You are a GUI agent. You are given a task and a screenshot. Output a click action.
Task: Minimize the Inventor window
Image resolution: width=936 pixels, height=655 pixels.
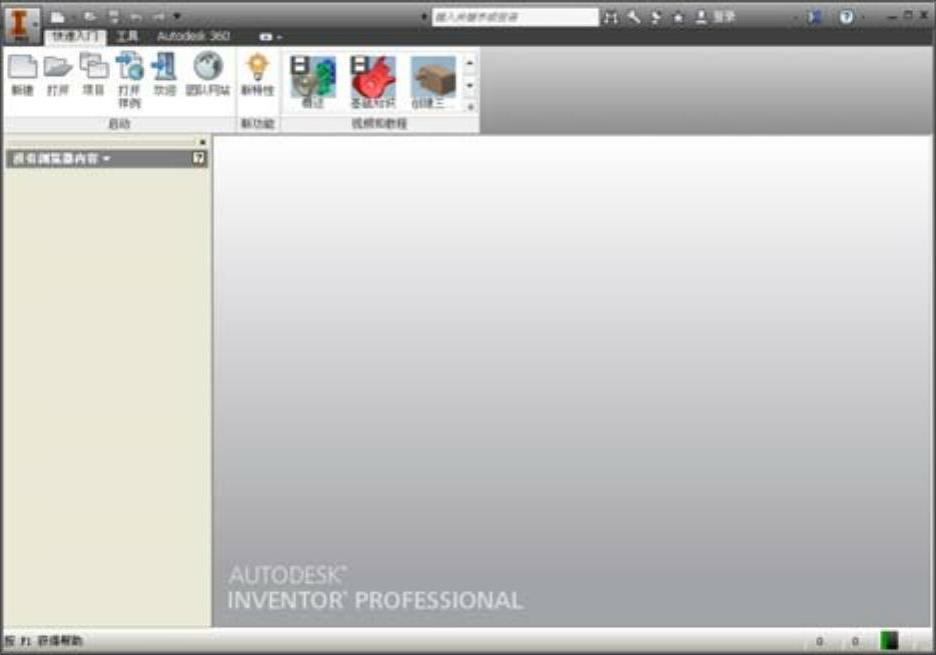pyautogui.click(x=892, y=16)
